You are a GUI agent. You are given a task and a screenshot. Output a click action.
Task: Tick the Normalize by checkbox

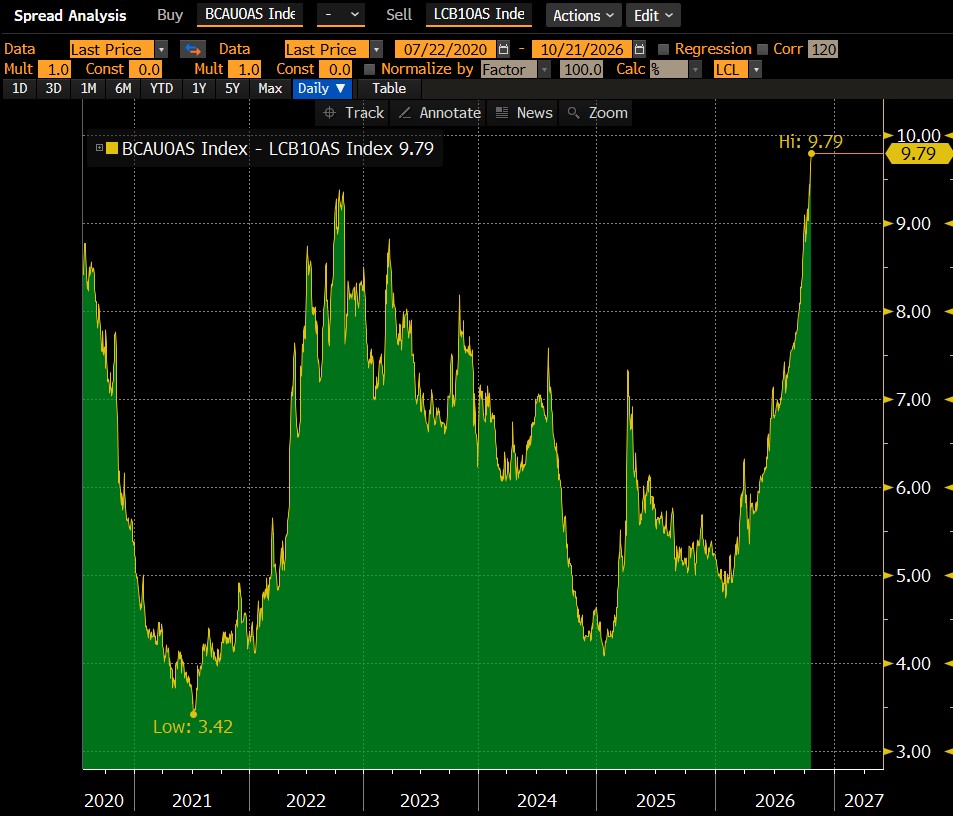[369, 69]
